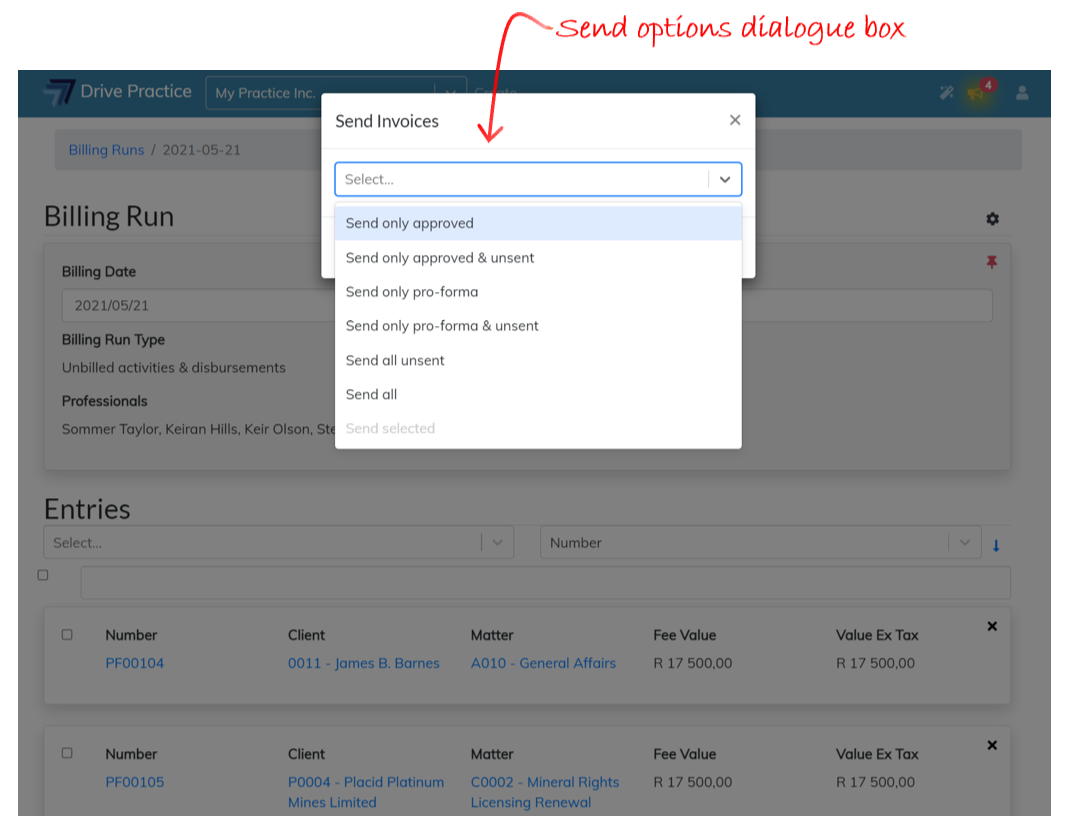Click the Drive Practice logo icon
This screenshot has height=824, width=1070.
59,92
